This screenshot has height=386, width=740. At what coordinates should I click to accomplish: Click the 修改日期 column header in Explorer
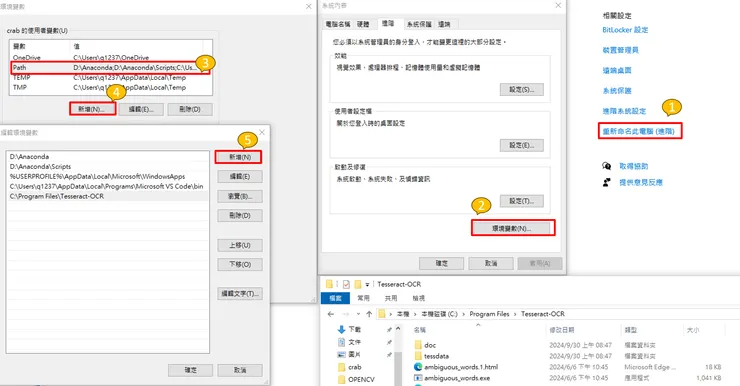point(562,330)
